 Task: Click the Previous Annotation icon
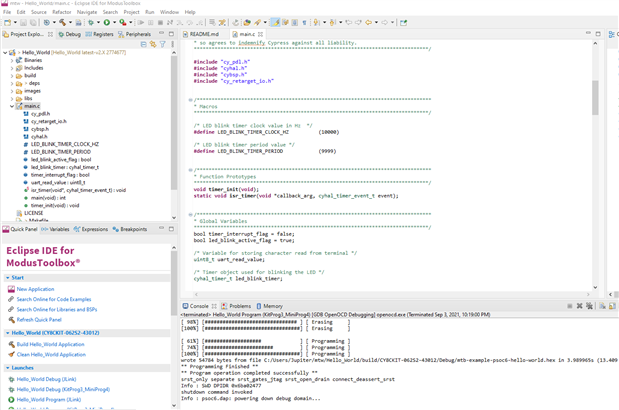point(332,22)
